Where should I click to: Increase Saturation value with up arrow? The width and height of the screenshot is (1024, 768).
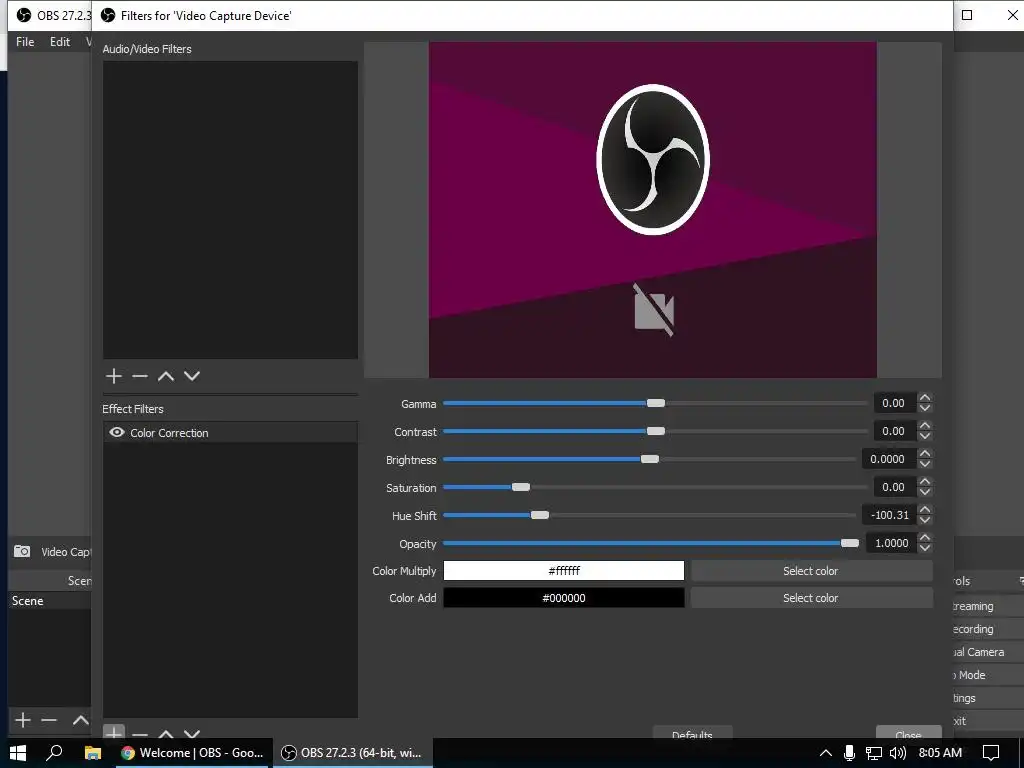925,481
